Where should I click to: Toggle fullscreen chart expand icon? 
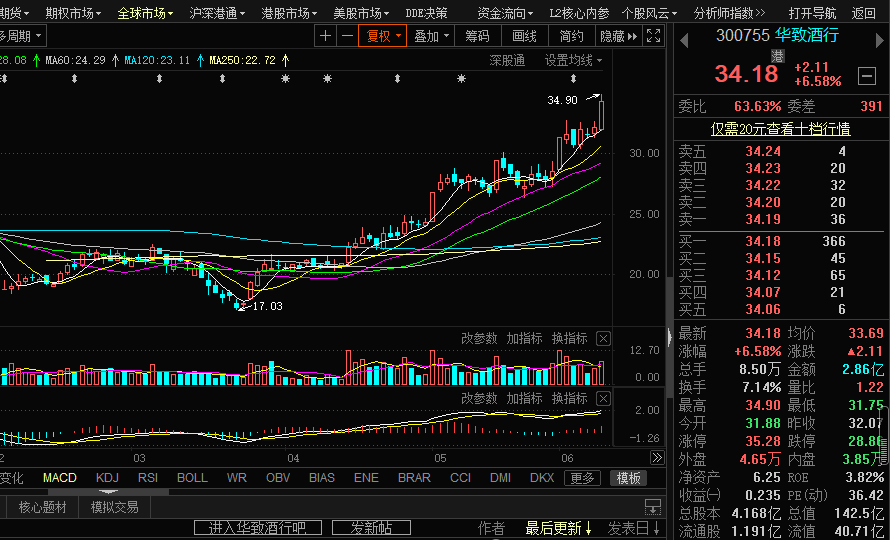[x=653, y=36]
